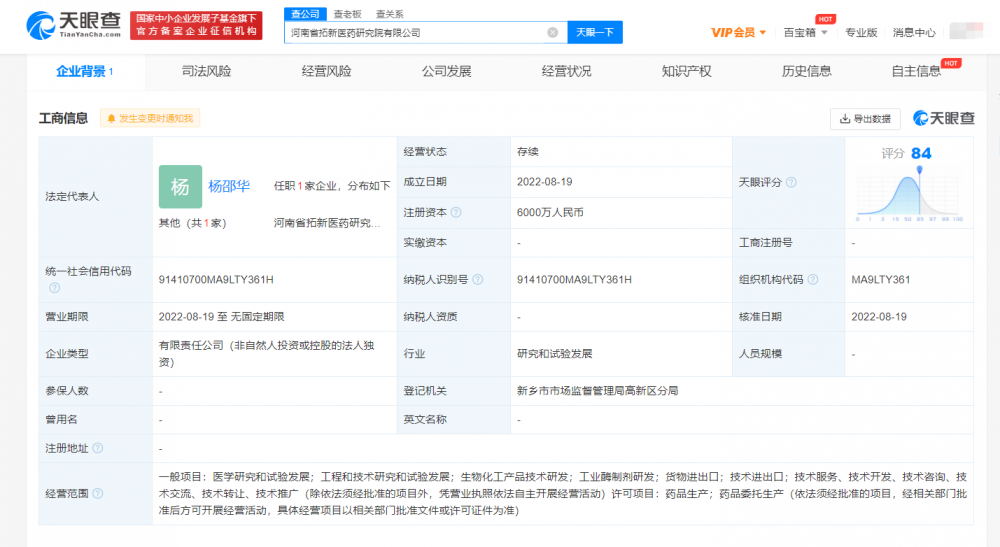
Task: Click the blurred user avatar at top right
Action: click(966, 31)
